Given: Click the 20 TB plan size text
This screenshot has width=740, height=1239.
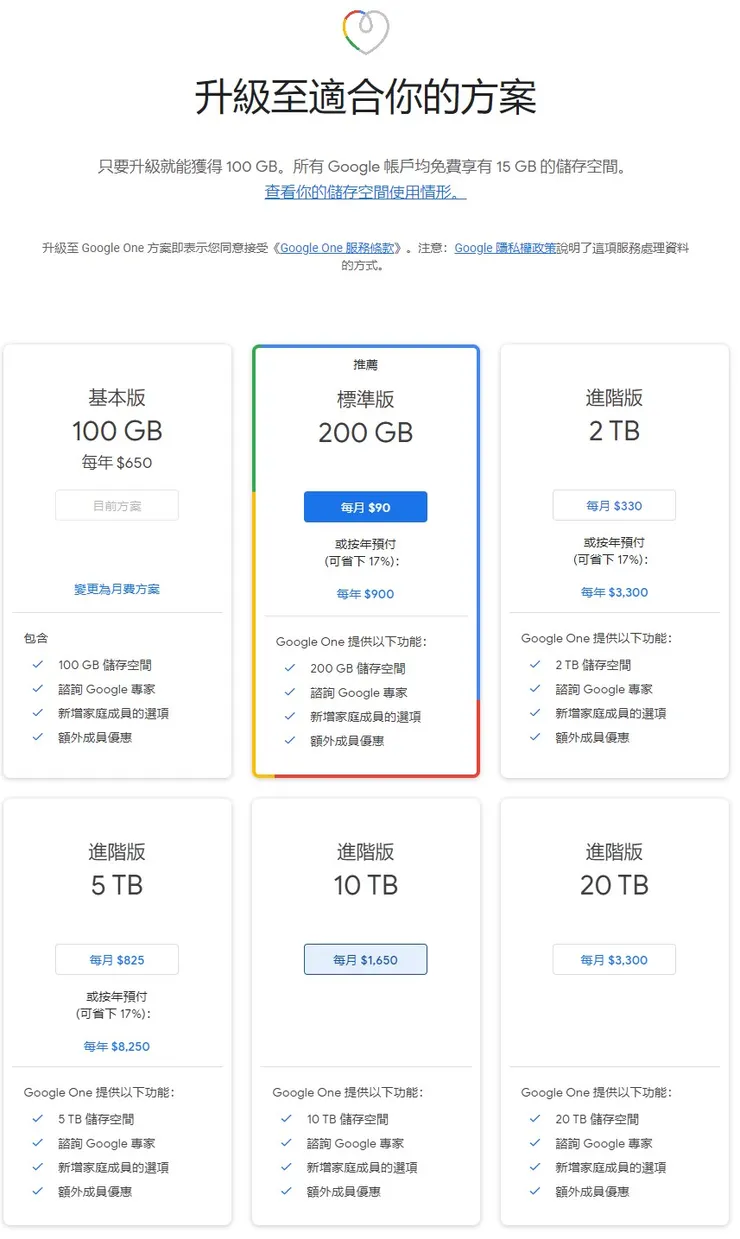Looking at the screenshot, I should 614,885.
